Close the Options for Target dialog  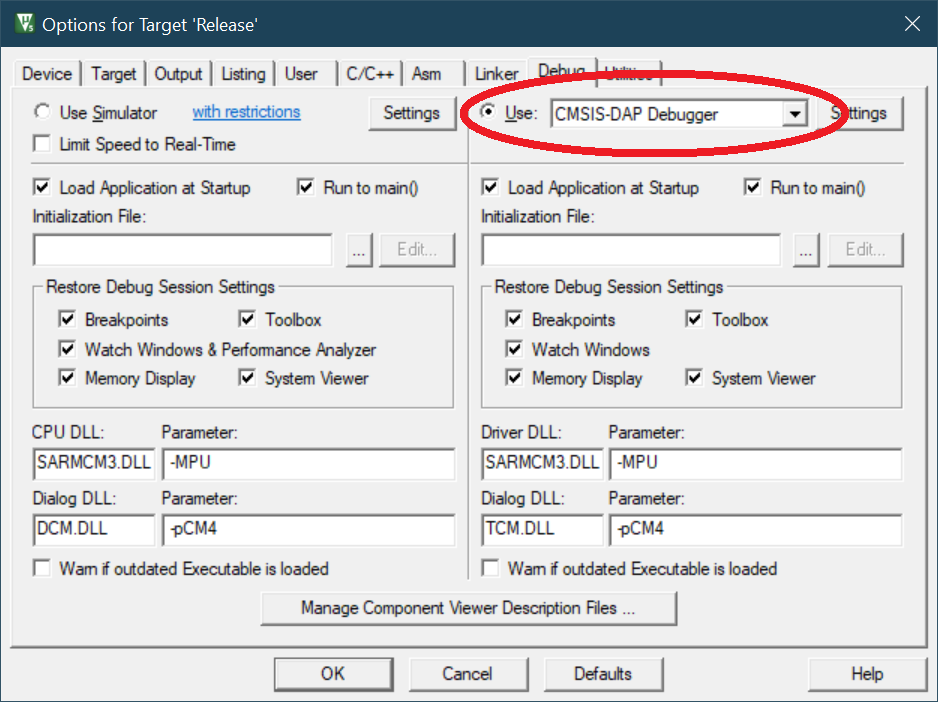click(912, 24)
